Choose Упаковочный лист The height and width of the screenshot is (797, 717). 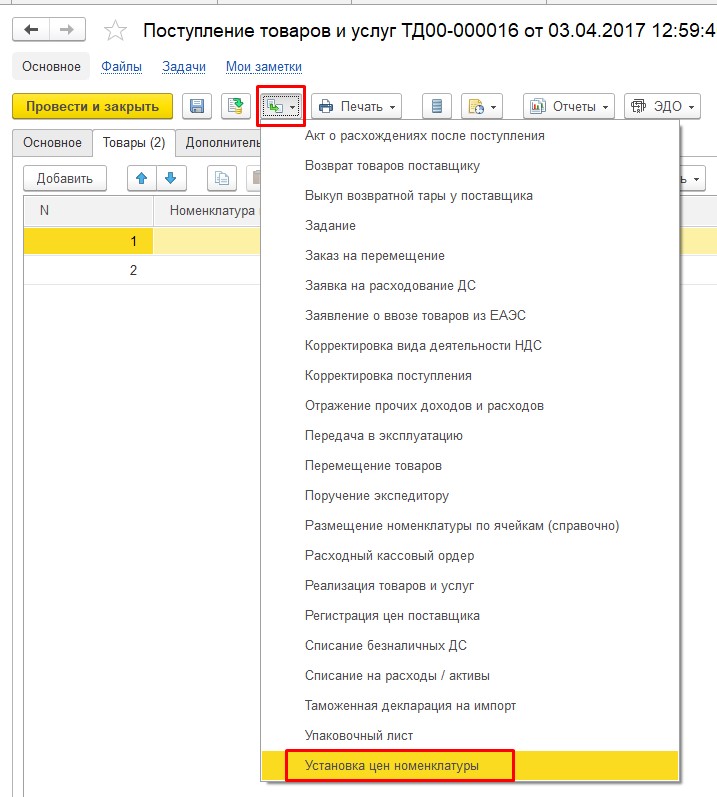coord(470,735)
